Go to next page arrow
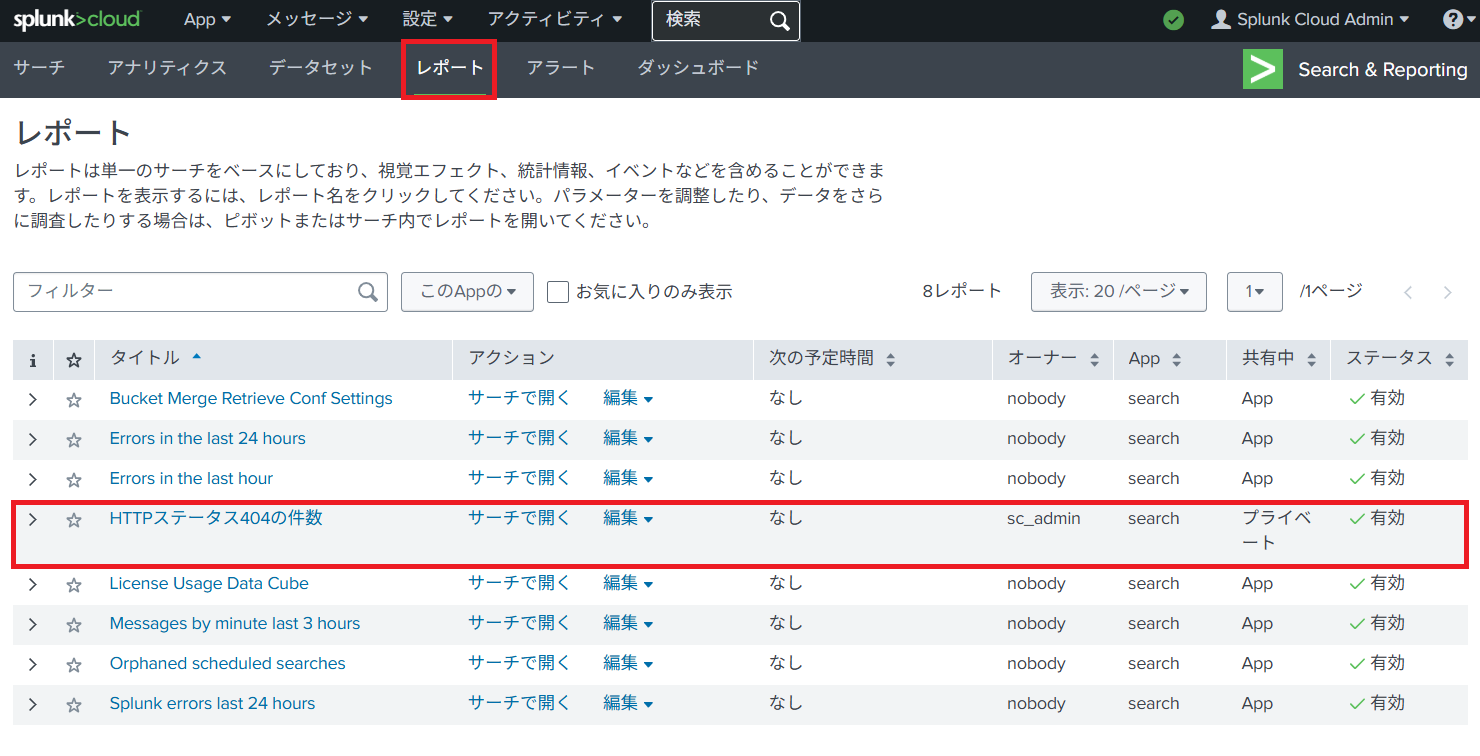 1447,292
